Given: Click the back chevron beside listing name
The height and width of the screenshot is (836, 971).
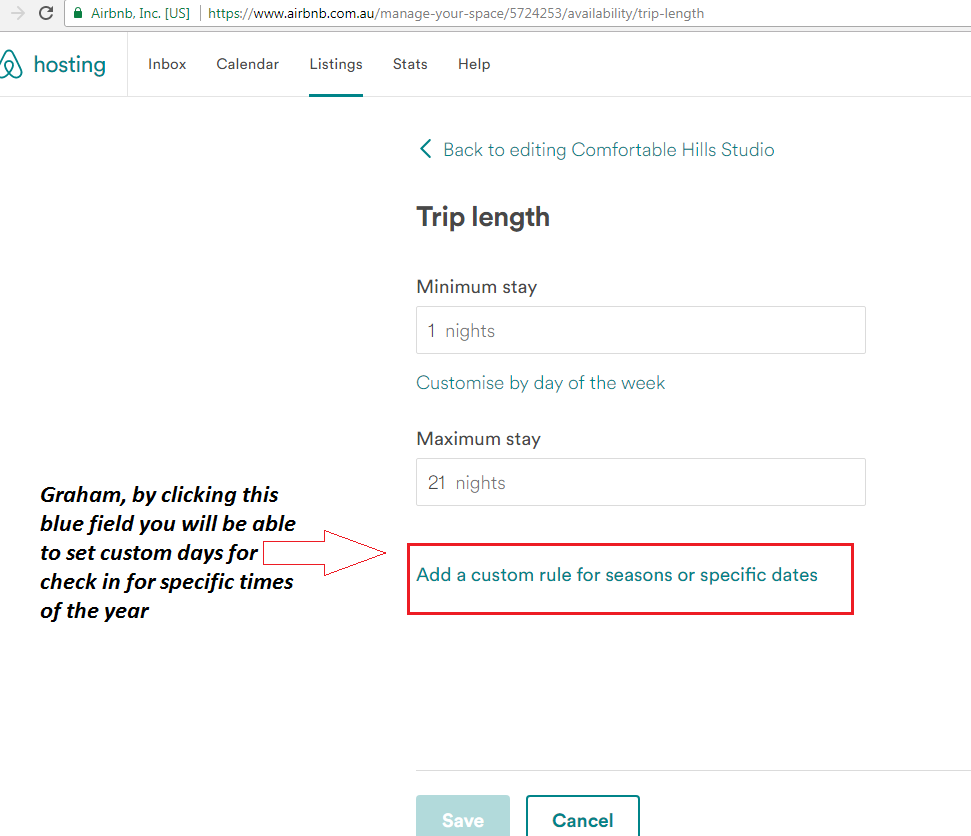Looking at the screenshot, I should (x=425, y=149).
